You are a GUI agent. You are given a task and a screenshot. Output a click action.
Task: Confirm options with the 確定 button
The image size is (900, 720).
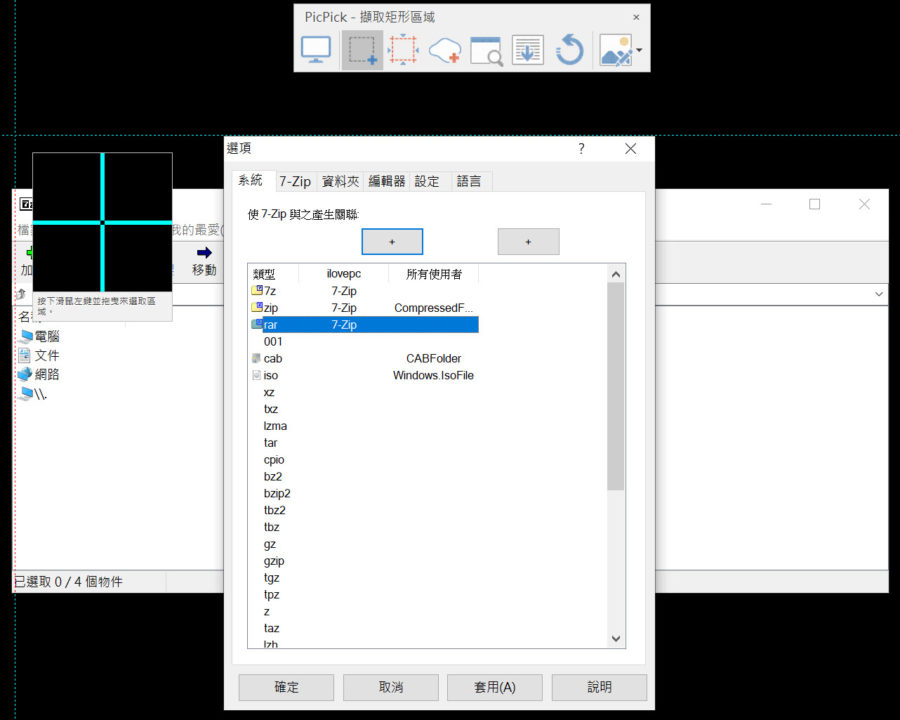[x=286, y=687]
